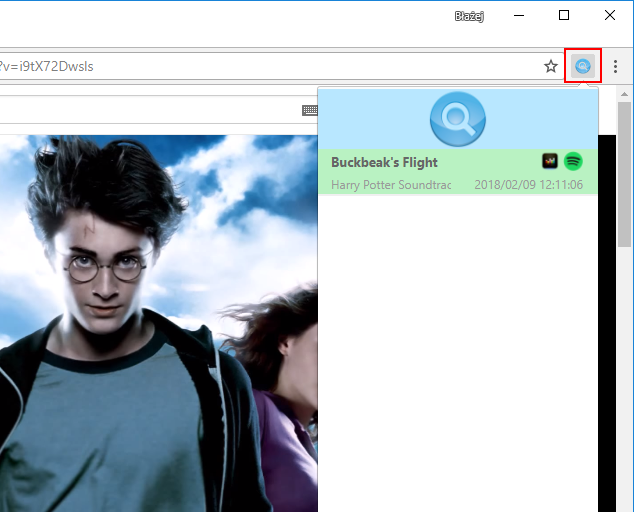Open the on-screen keyboard icon in search box
Viewport: 634px width, 512px height.
click(x=310, y=110)
